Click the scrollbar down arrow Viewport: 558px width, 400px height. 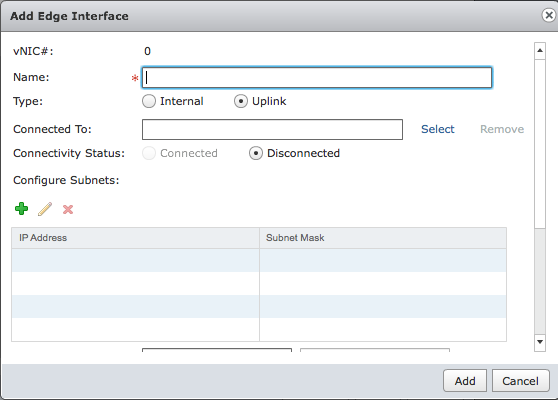(x=540, y=342)
